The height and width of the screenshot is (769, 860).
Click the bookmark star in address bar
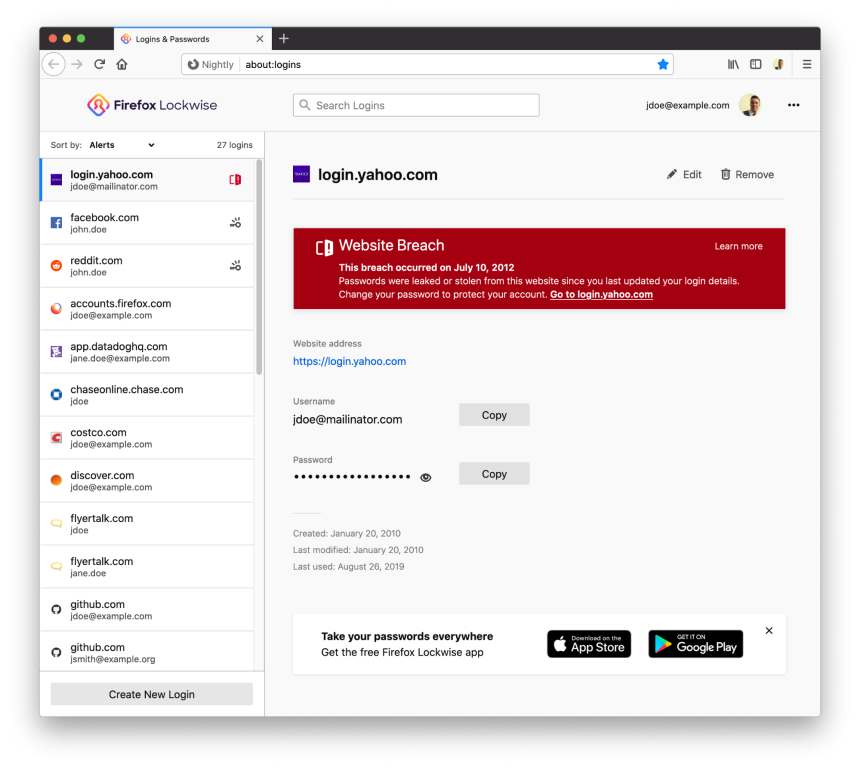662,64
